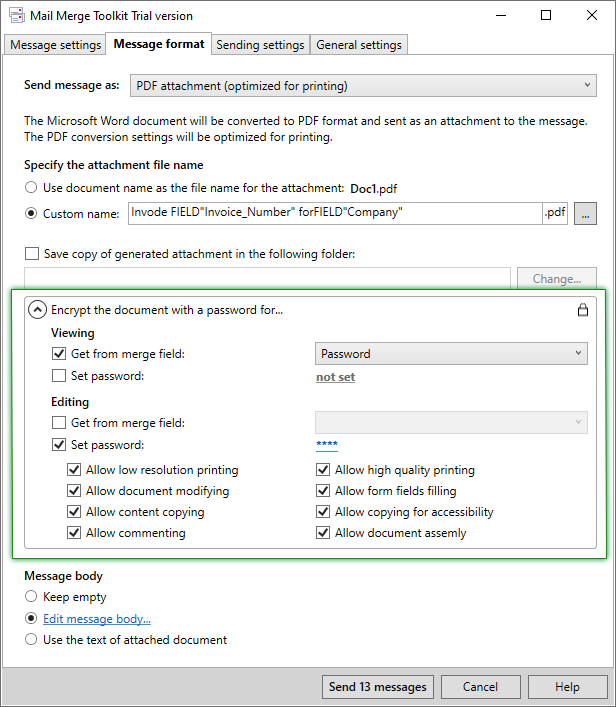Collapse the Encrypt the document section
Viewport: 616px width, 707px height.
point(37,310)
